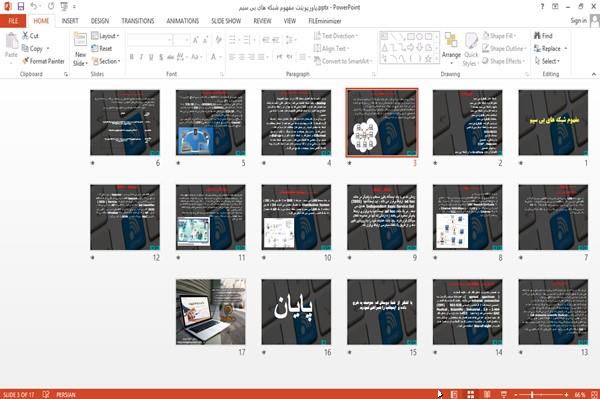
Task: Open Ribbon Display Options
Action: point(555,7)
